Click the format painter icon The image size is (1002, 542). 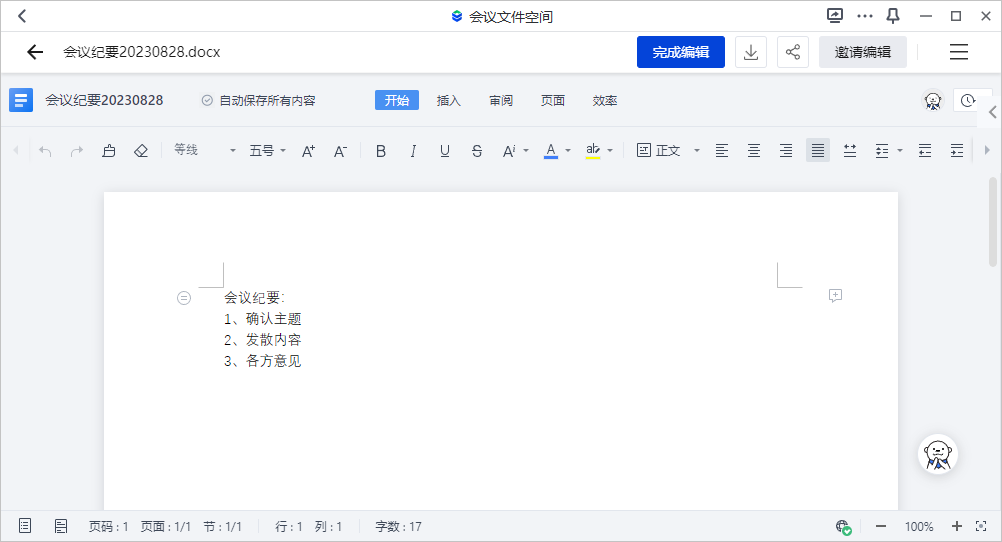click(109, 151)
